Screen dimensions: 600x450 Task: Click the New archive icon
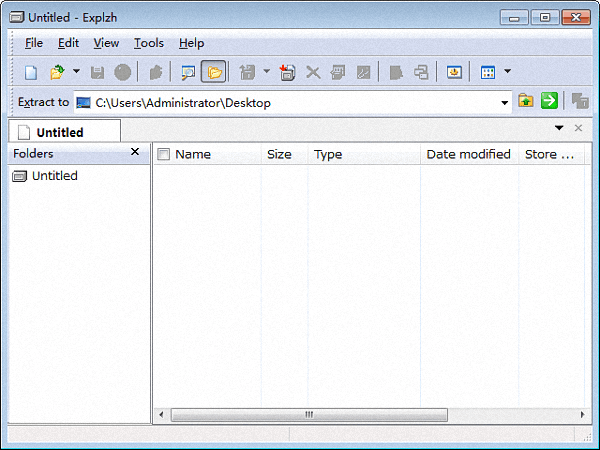tap(31, 72)
